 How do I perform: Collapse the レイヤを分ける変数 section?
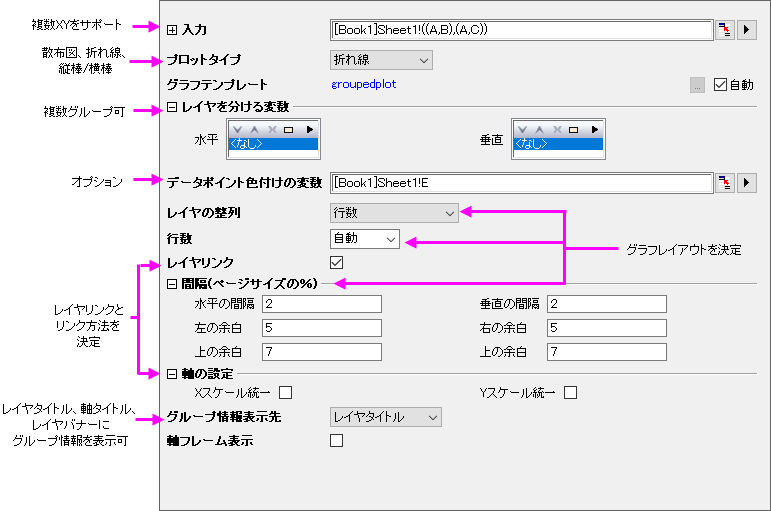pyautogui.click(x=172, y=107)
